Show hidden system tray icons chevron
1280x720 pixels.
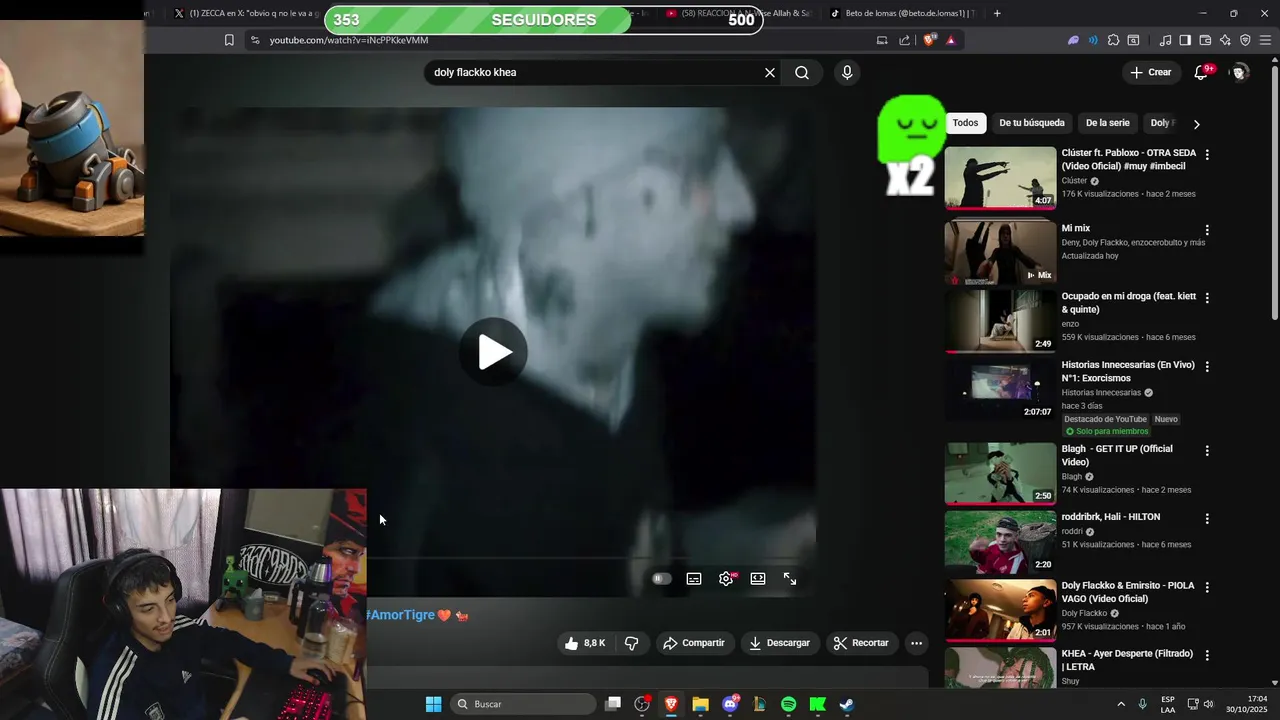pos(1121,704)
